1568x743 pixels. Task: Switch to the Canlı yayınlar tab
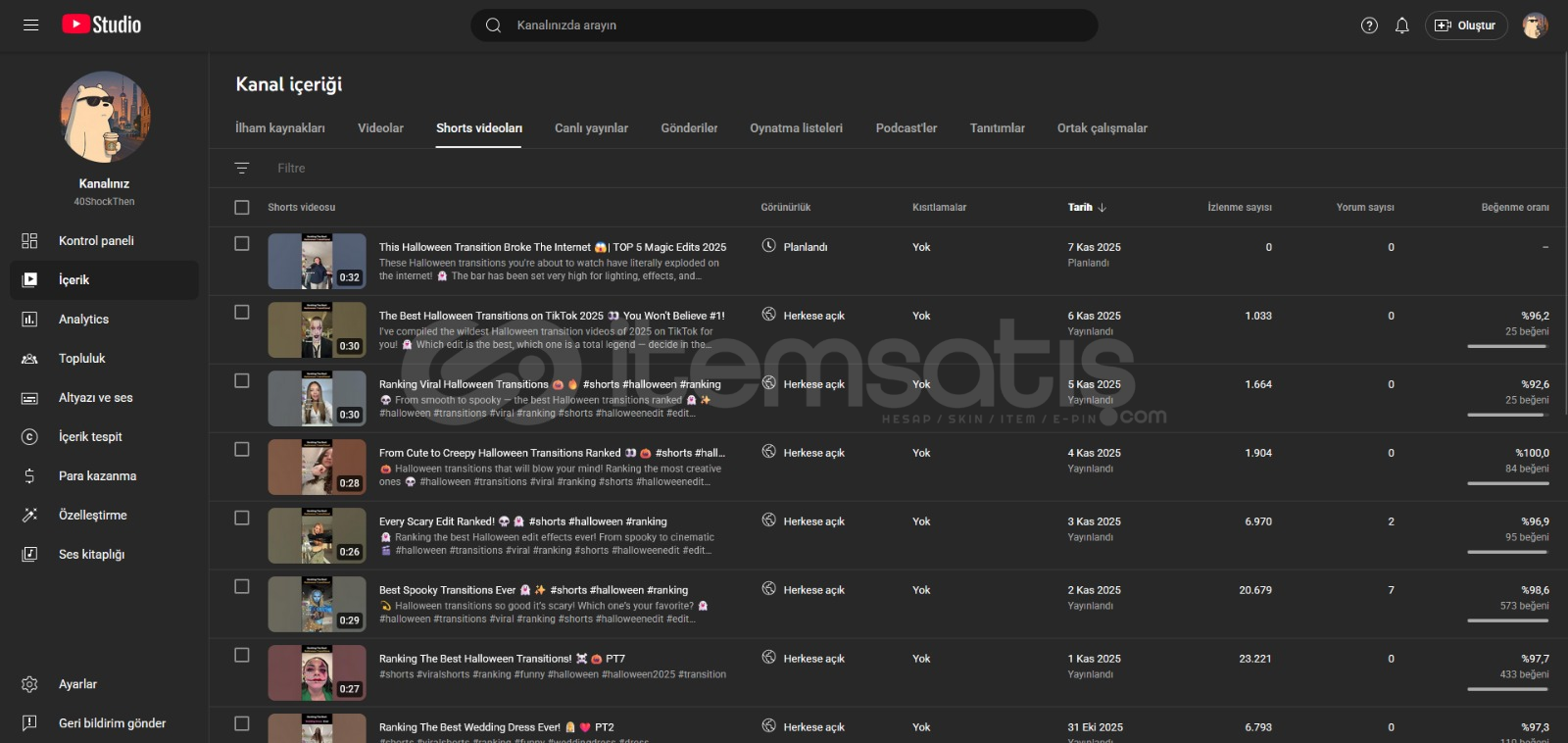tap(591, 128)
